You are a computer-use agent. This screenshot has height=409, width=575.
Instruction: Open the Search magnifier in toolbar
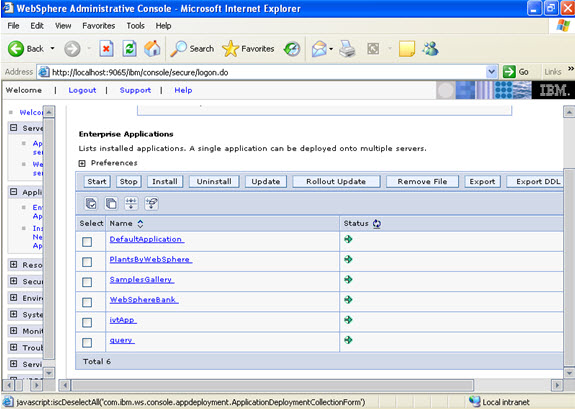pyautogui.click(x=178, y=48)
